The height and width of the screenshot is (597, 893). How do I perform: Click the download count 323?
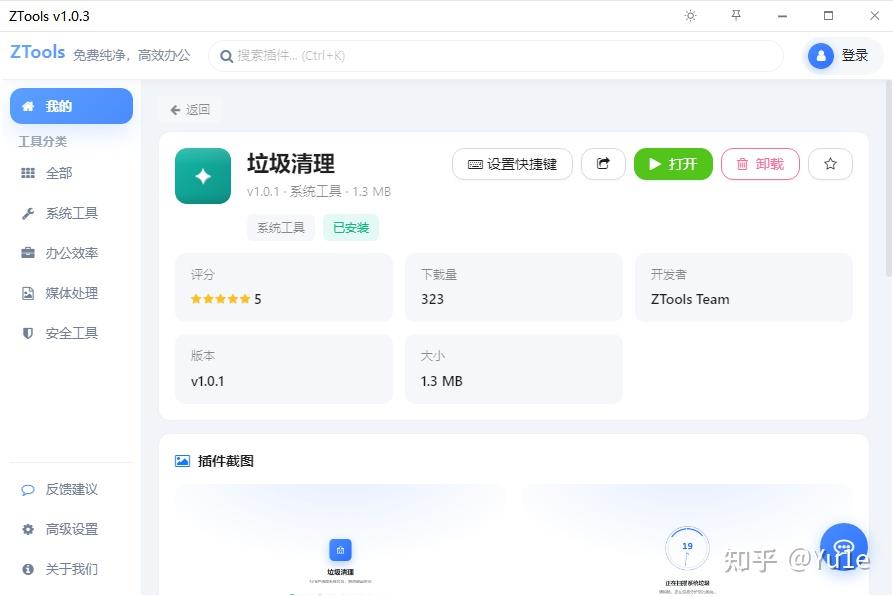(x=432, y=299)
